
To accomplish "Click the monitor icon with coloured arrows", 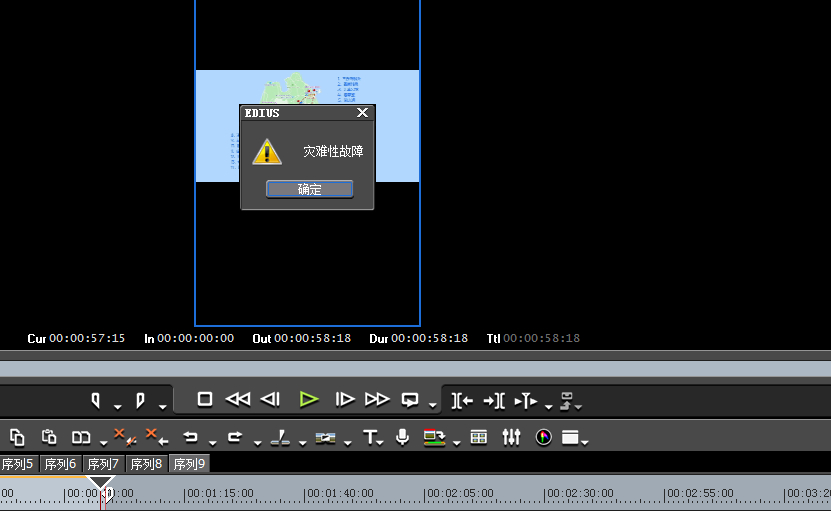I will pyautogui.click(x=434, y=437).
